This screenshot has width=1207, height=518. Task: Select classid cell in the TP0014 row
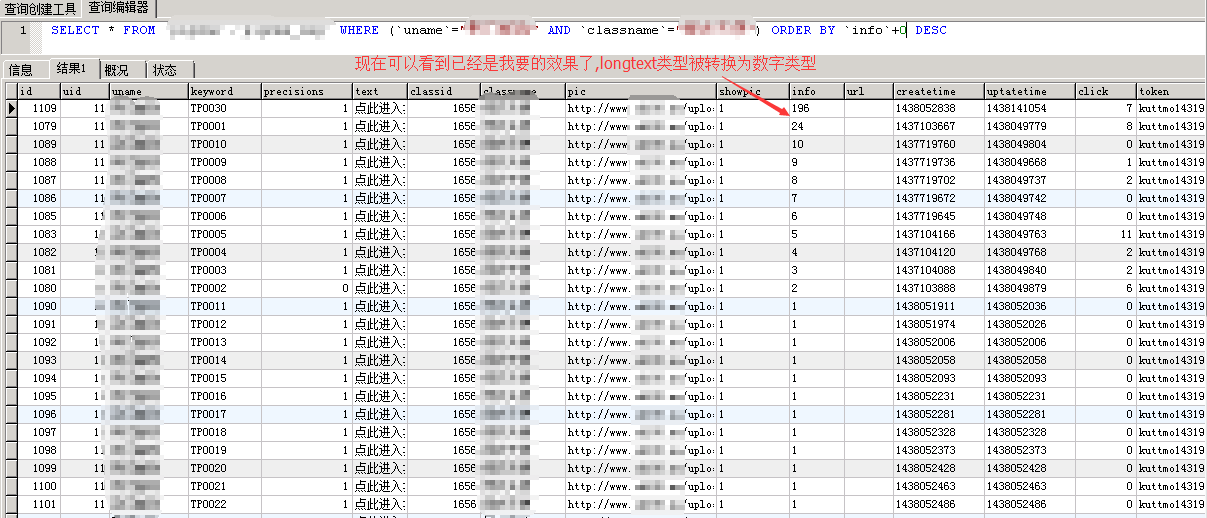[443, 360]
